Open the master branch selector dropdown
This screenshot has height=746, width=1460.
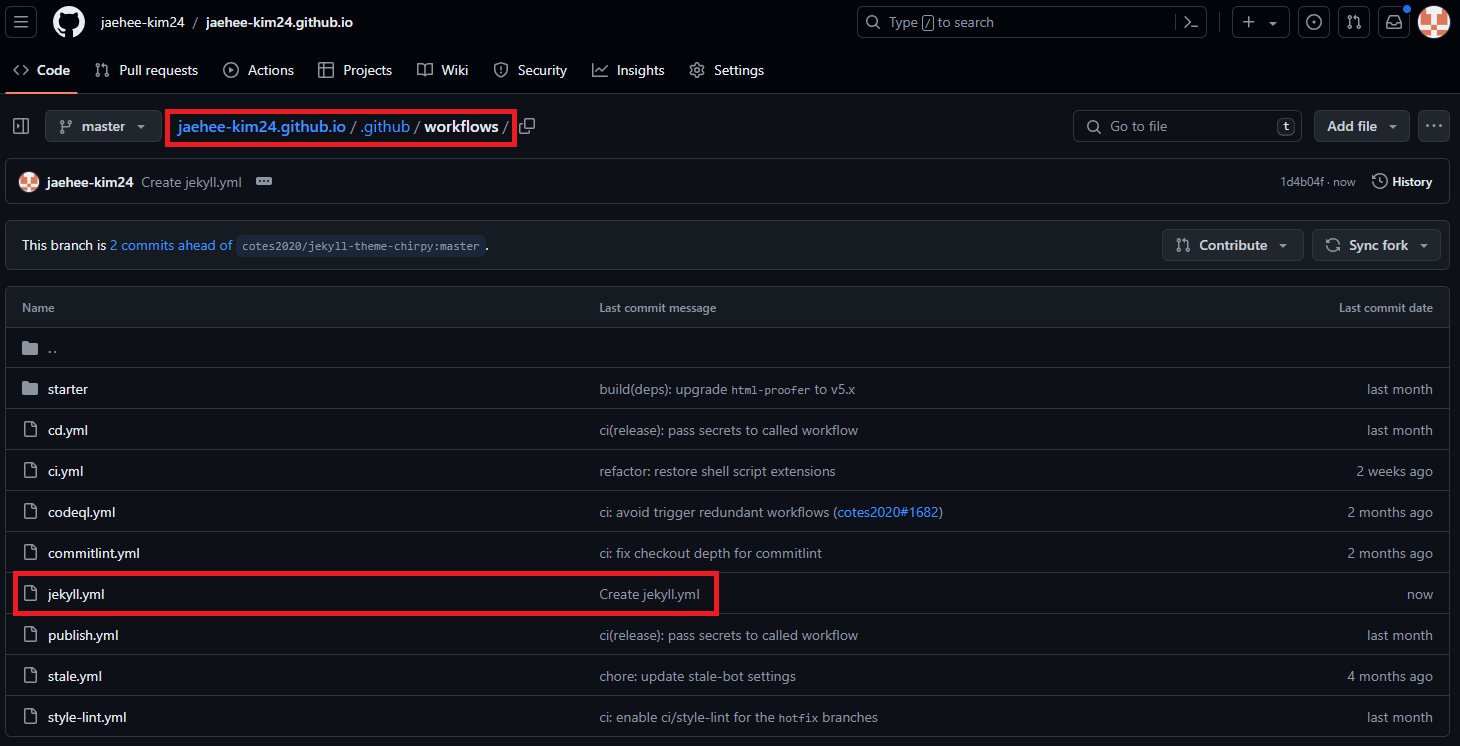coord(103,126)
